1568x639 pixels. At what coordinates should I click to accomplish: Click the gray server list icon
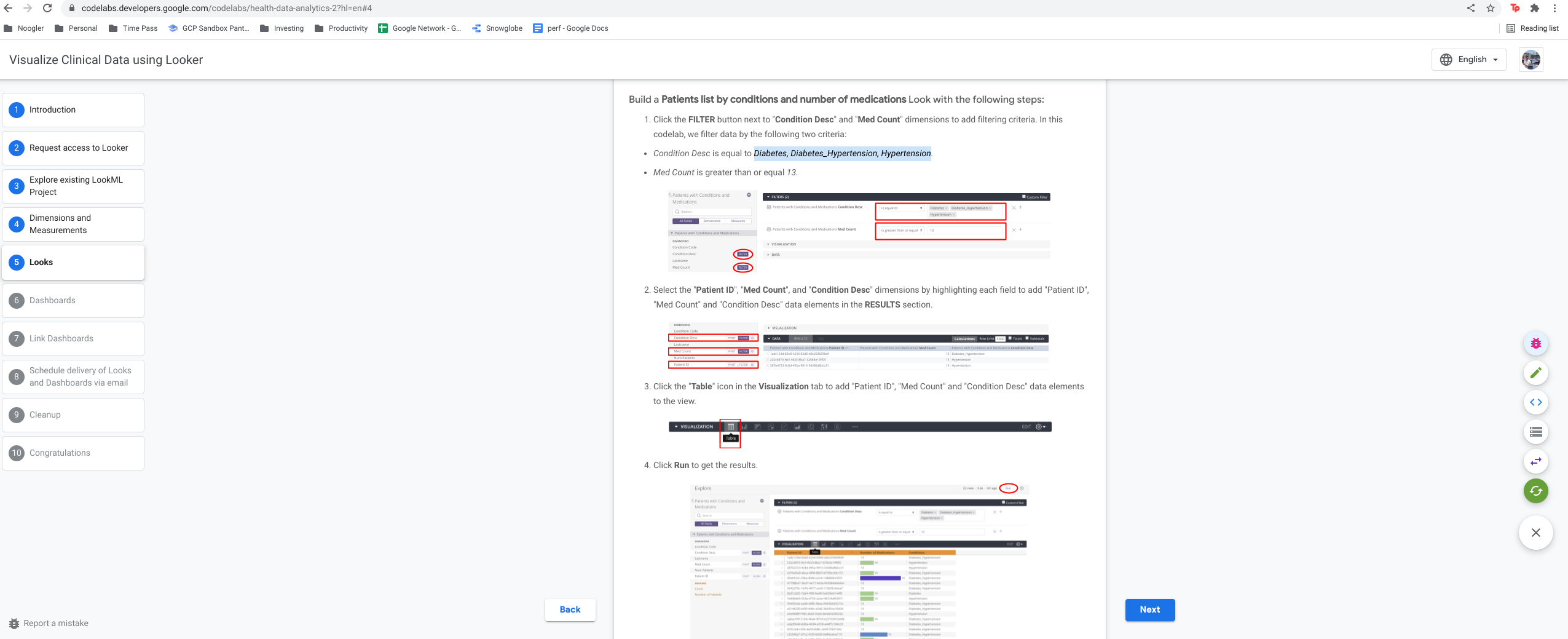(x=1537, y=432)
